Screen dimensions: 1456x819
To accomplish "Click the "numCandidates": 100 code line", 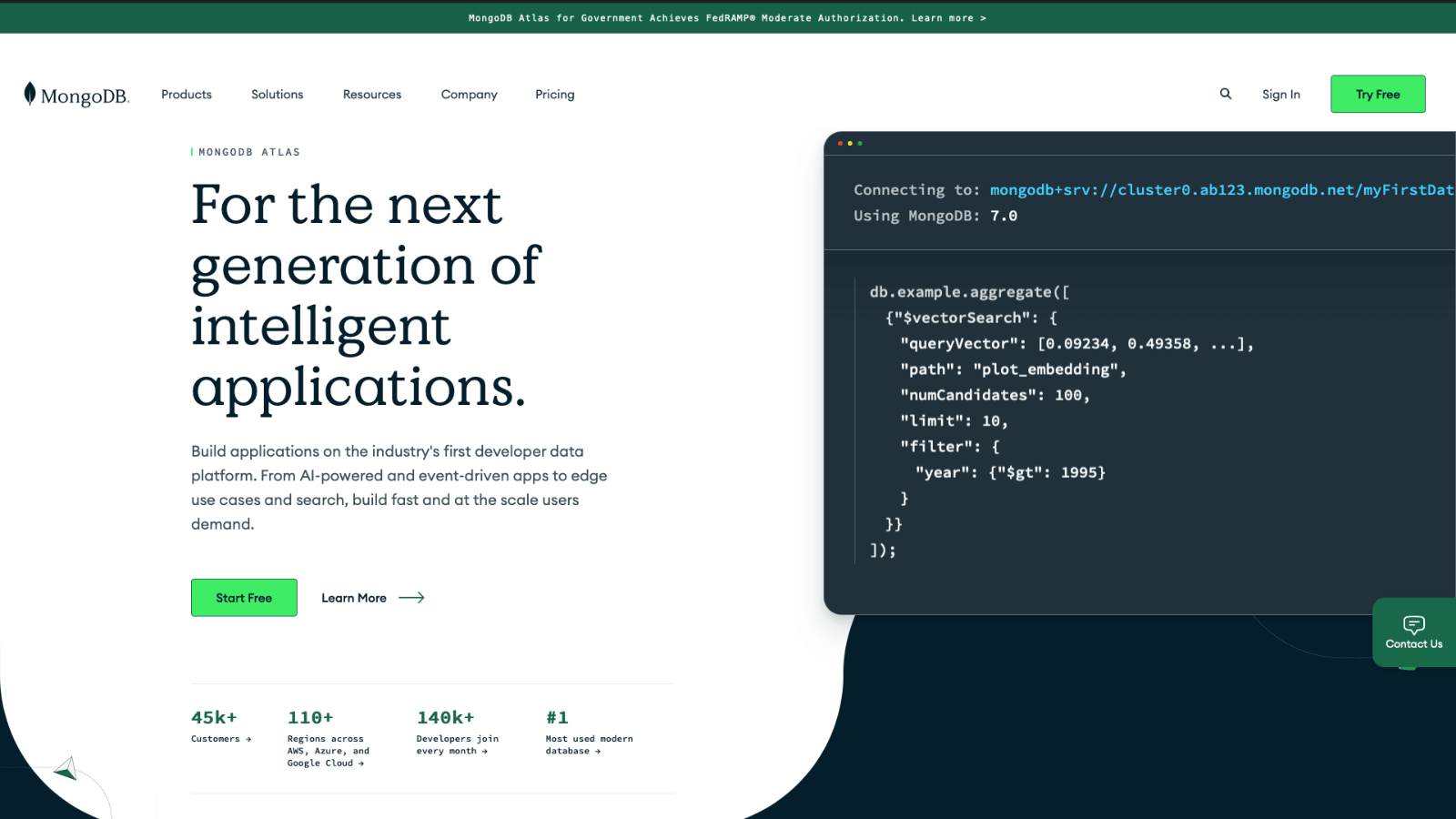I will tap(995, 395).
